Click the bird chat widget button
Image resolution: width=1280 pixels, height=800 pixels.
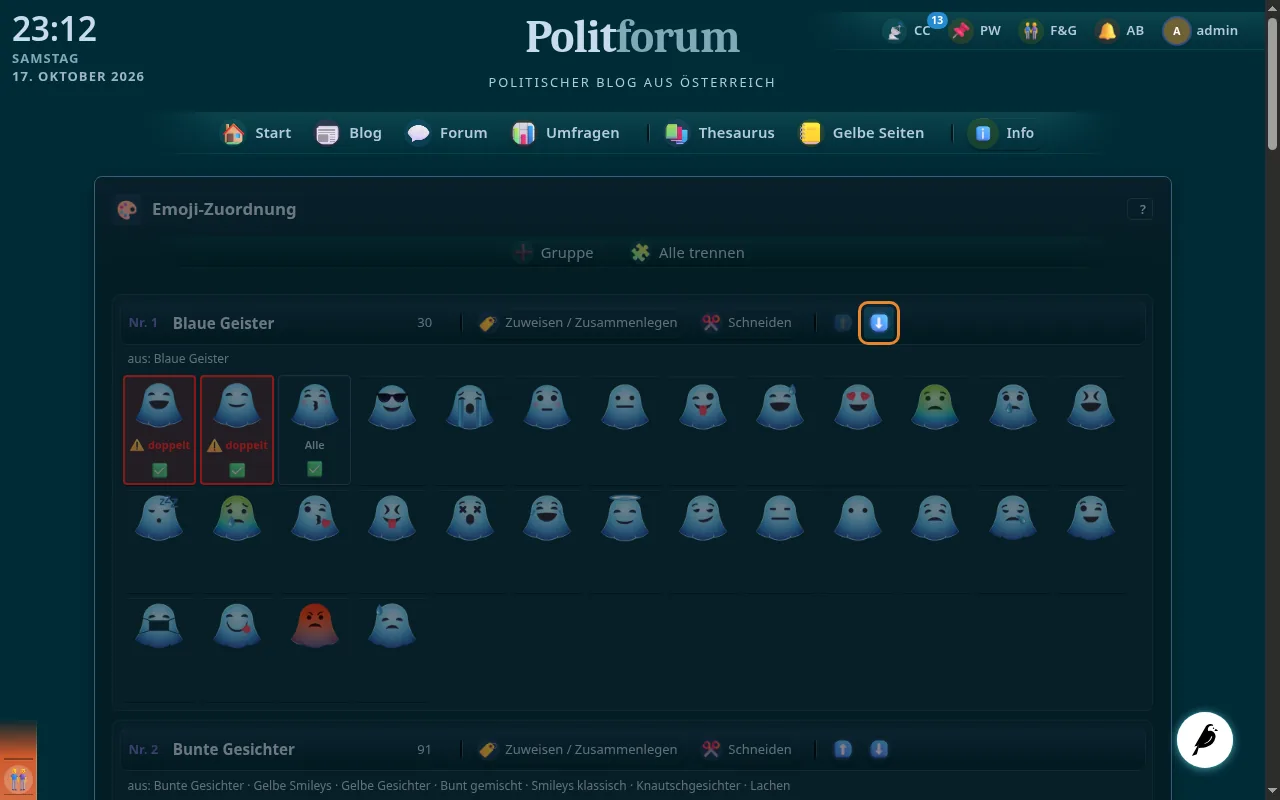[1205, 740]
